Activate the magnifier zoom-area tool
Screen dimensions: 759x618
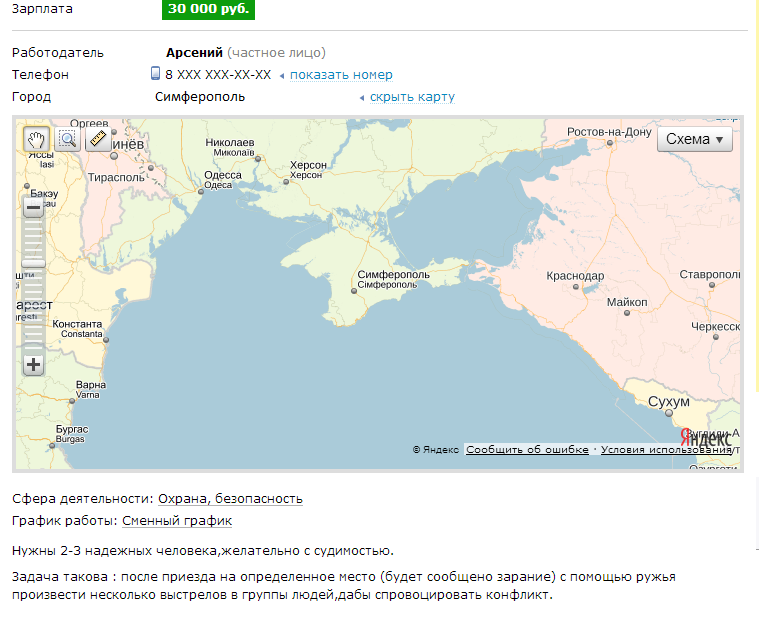[x=67, y=140]
